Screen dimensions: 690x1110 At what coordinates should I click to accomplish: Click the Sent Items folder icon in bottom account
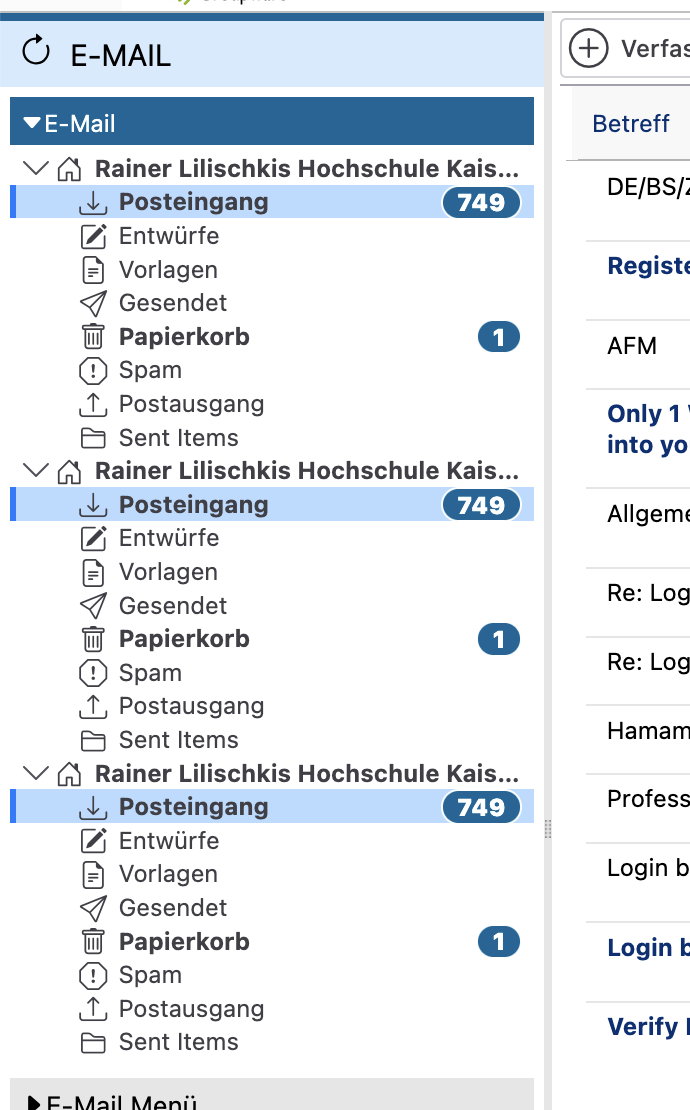pyautogui.click(x=93, y=1043)
